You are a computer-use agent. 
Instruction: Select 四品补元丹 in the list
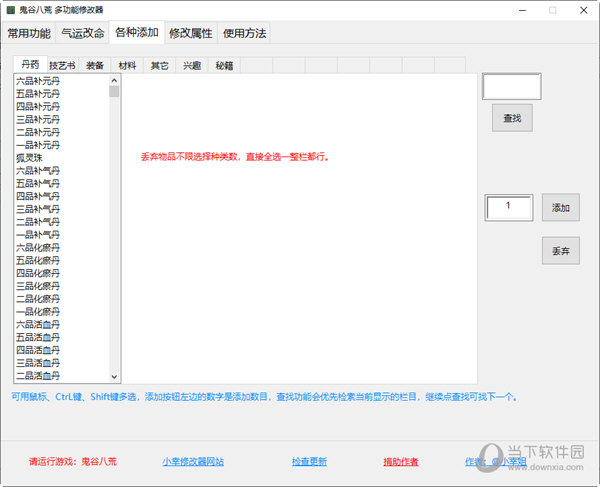tap(38, 106)
